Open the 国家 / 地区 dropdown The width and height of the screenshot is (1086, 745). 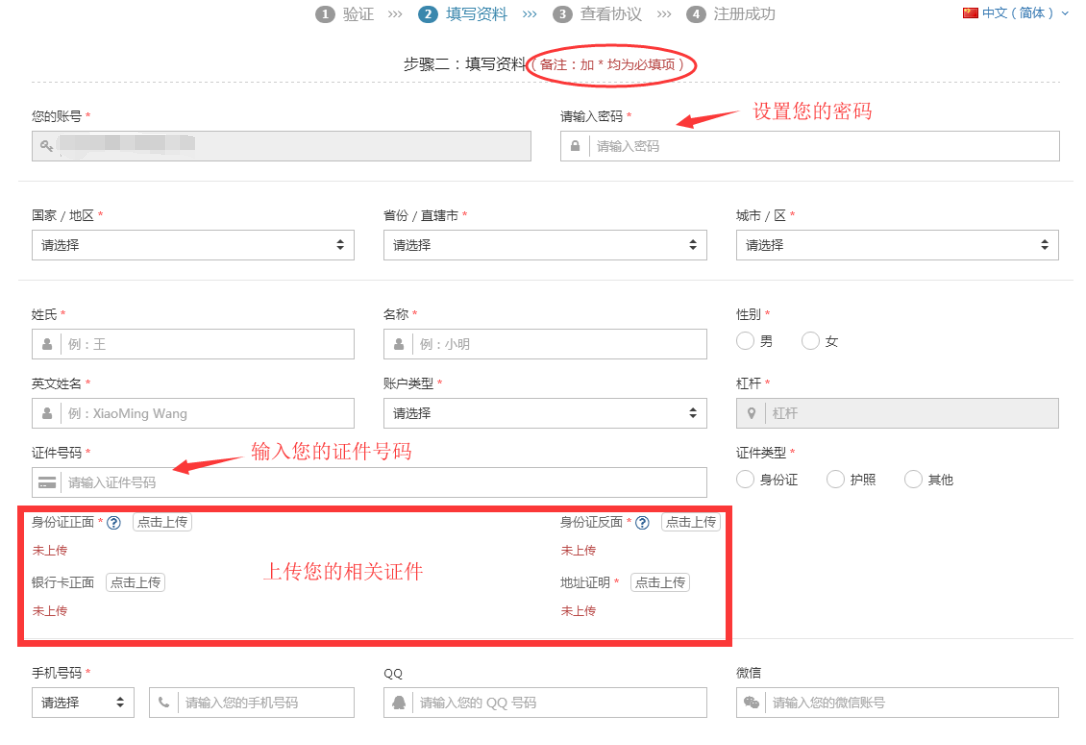(x=192, y=245)
